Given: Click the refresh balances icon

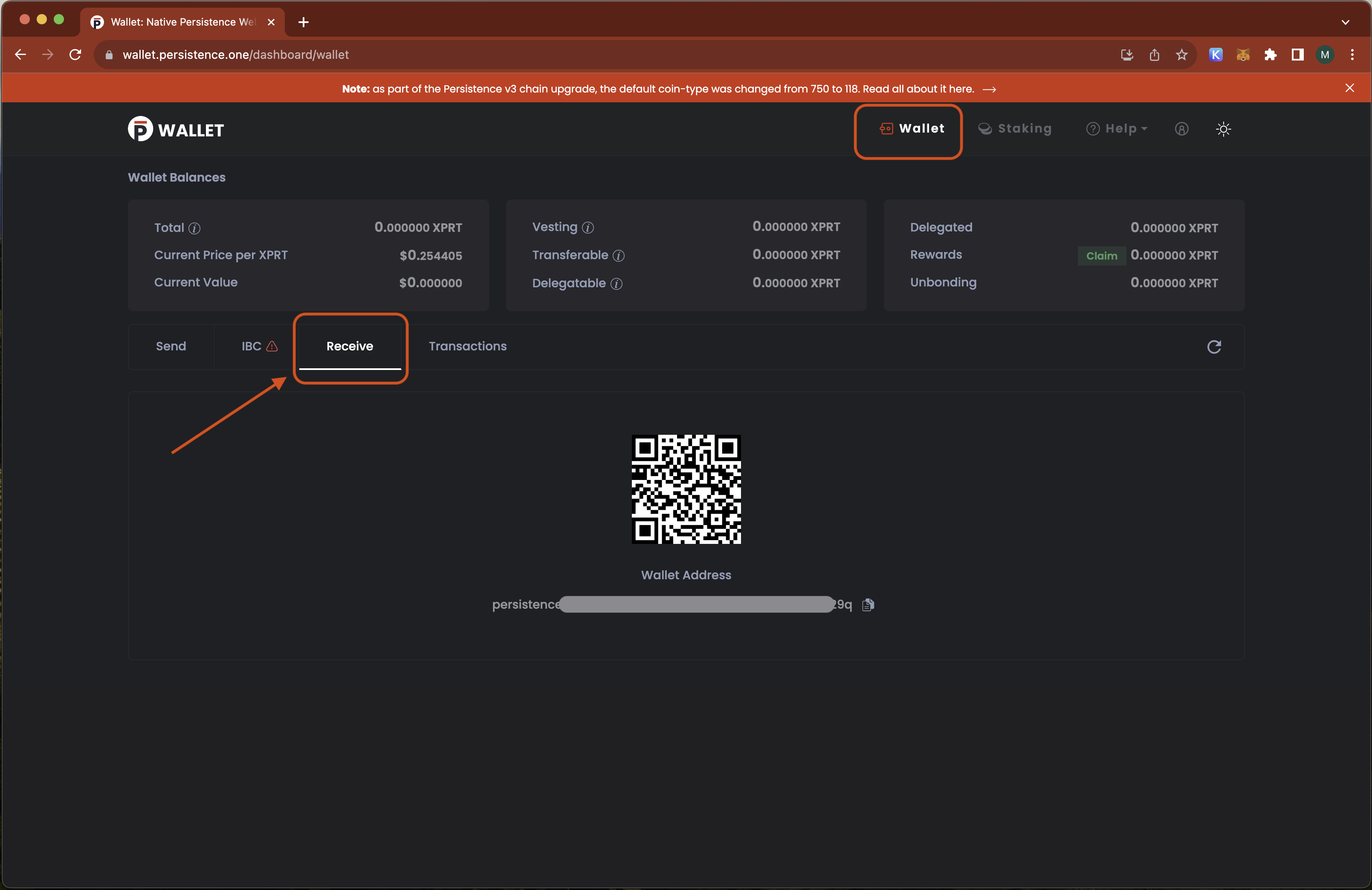Looking at the screenshot, I should (1214, 347).
